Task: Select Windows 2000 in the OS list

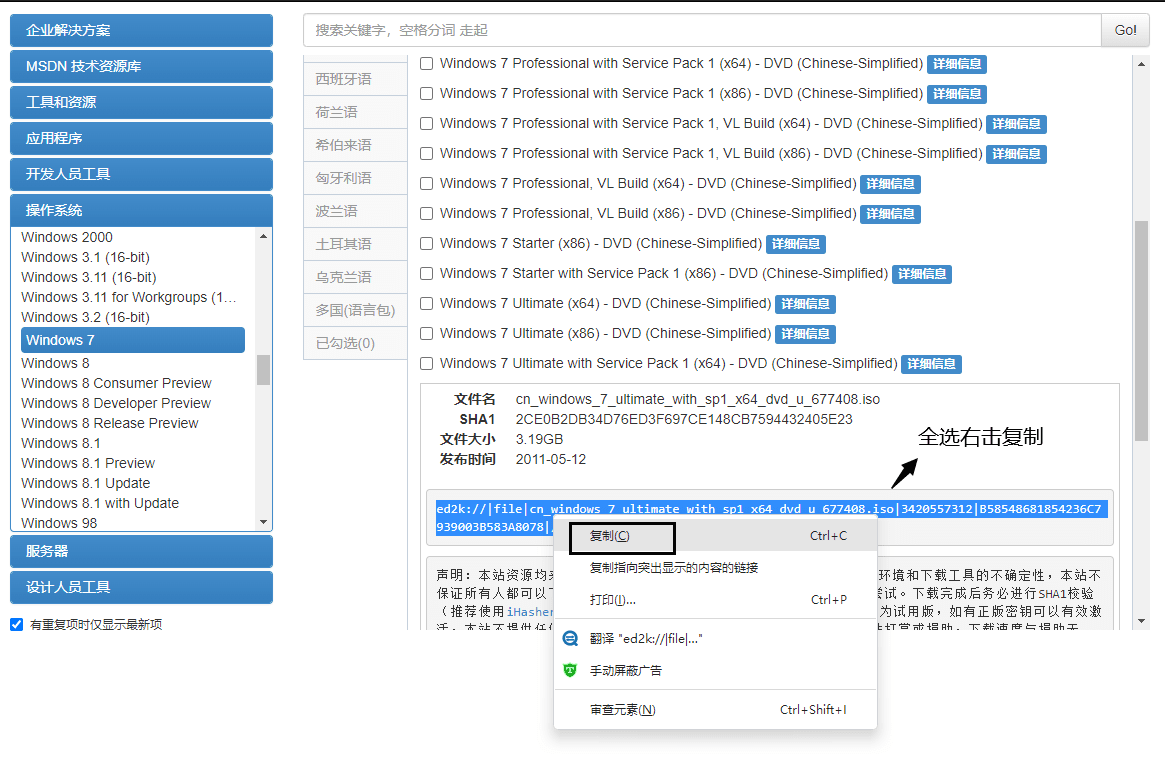Action: pyautogui.click(x=67, y=237)
